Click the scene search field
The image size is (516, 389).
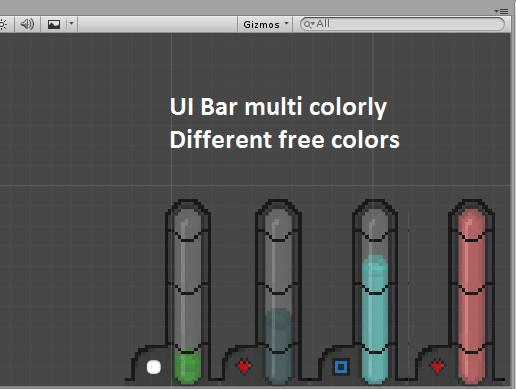402,24
